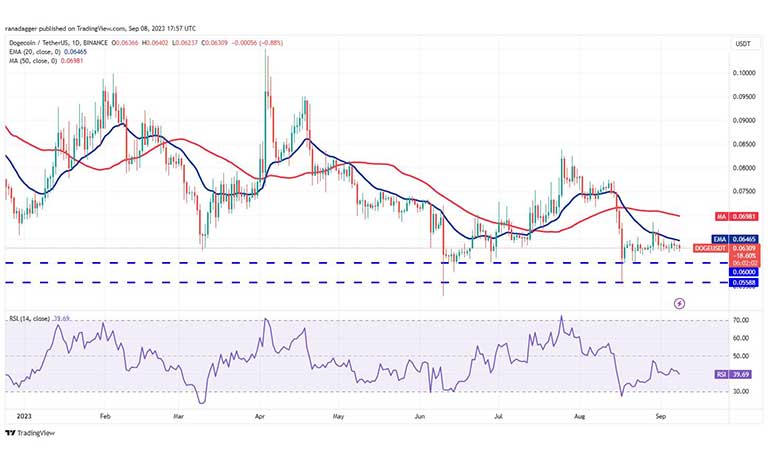Image resolution: width=768 pixels, height=463 pixels.
Task: Click the 0.09500 price axis label
Action: pyautogui.click(x=744, y=97)
